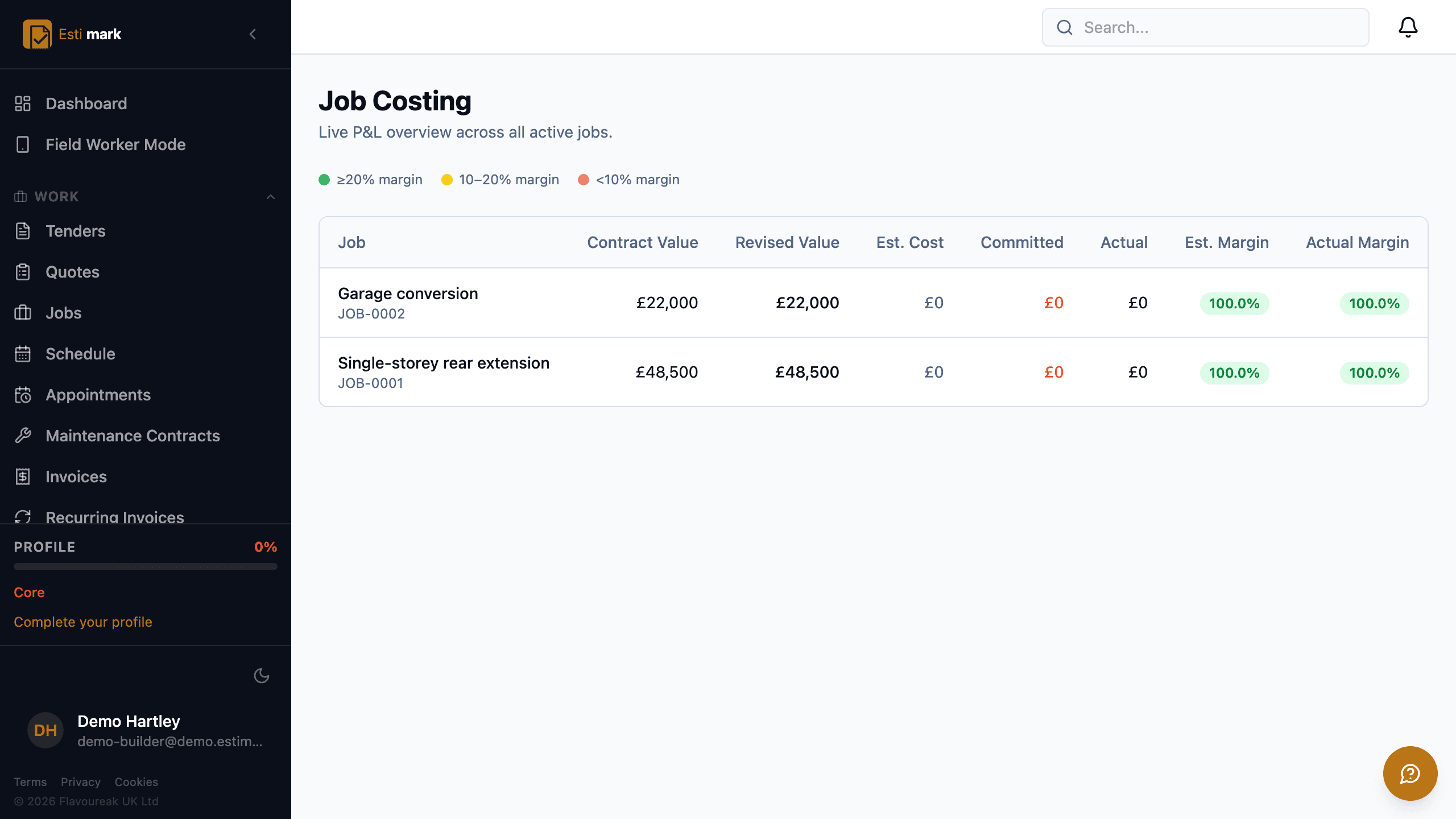The width and height of the screenshot is (1456, 819).
Task: Click the Jobs briefcase icon
Action: click(x=23, y=313)
